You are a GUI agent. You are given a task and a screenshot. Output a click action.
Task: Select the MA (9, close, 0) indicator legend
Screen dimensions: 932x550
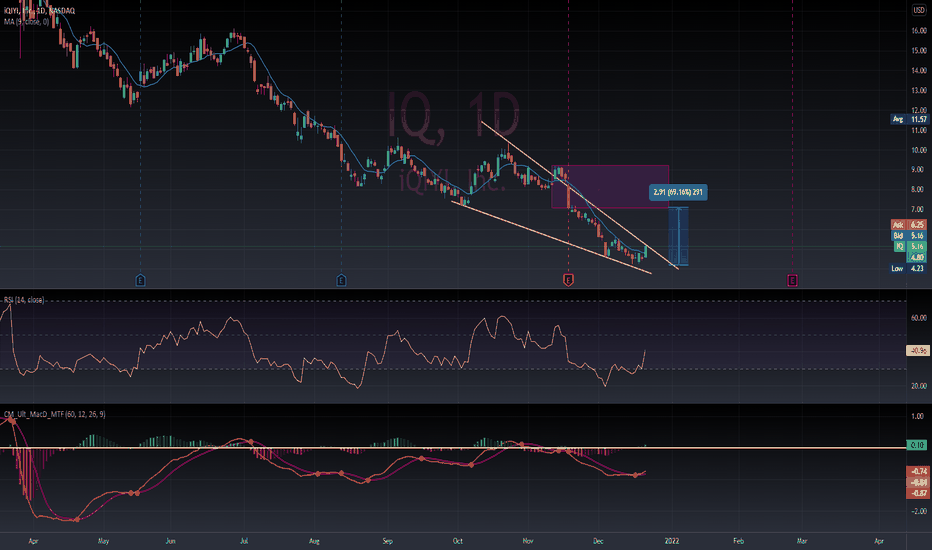[x=27, y=21]
